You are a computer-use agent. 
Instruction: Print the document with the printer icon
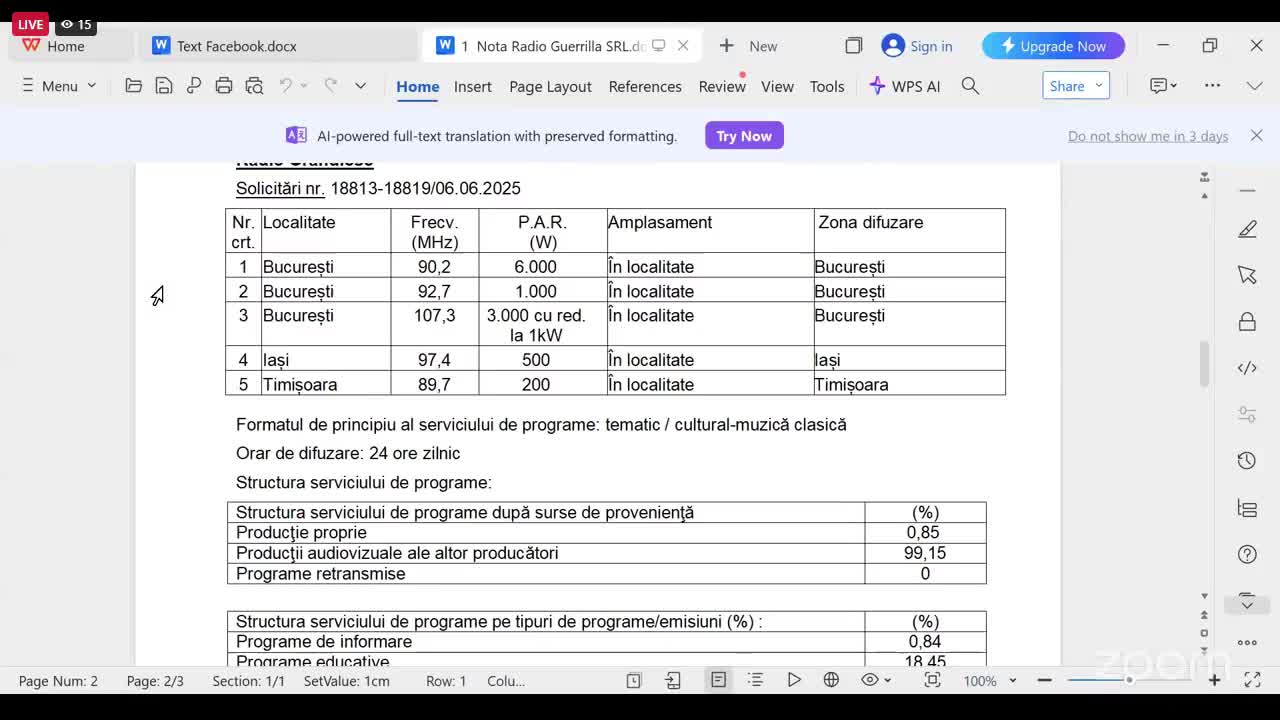point(224,86)
